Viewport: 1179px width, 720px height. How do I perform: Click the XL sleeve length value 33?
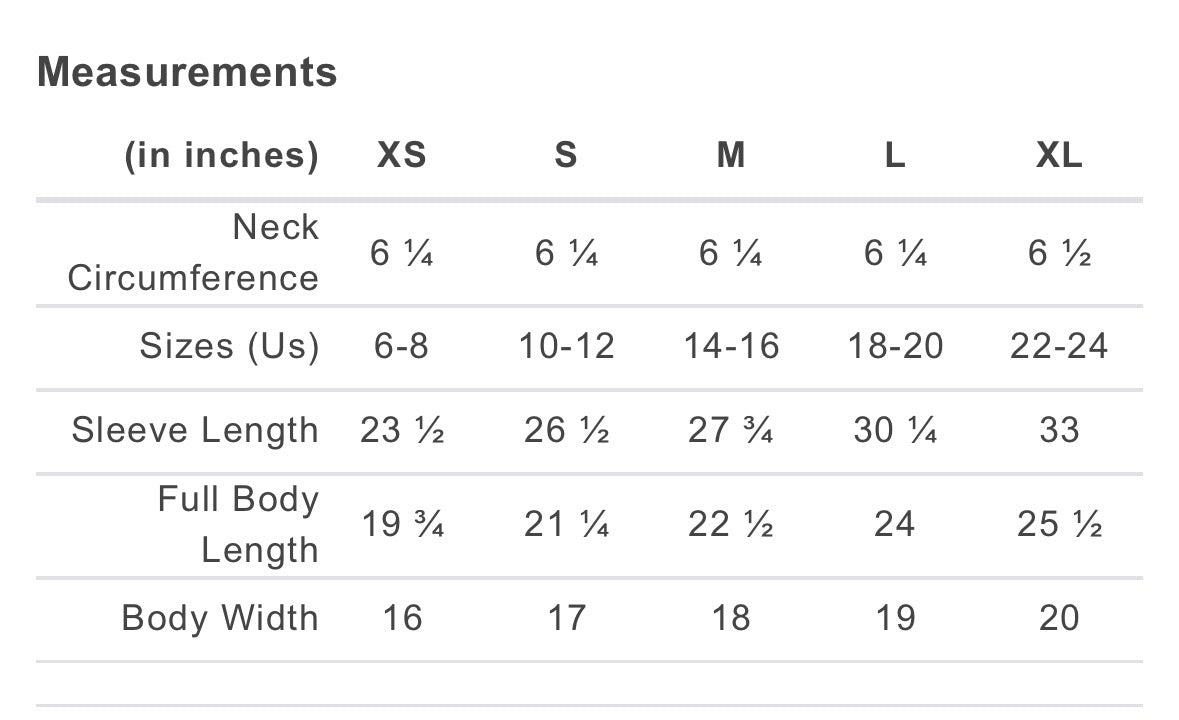[x=1059, y=430]
